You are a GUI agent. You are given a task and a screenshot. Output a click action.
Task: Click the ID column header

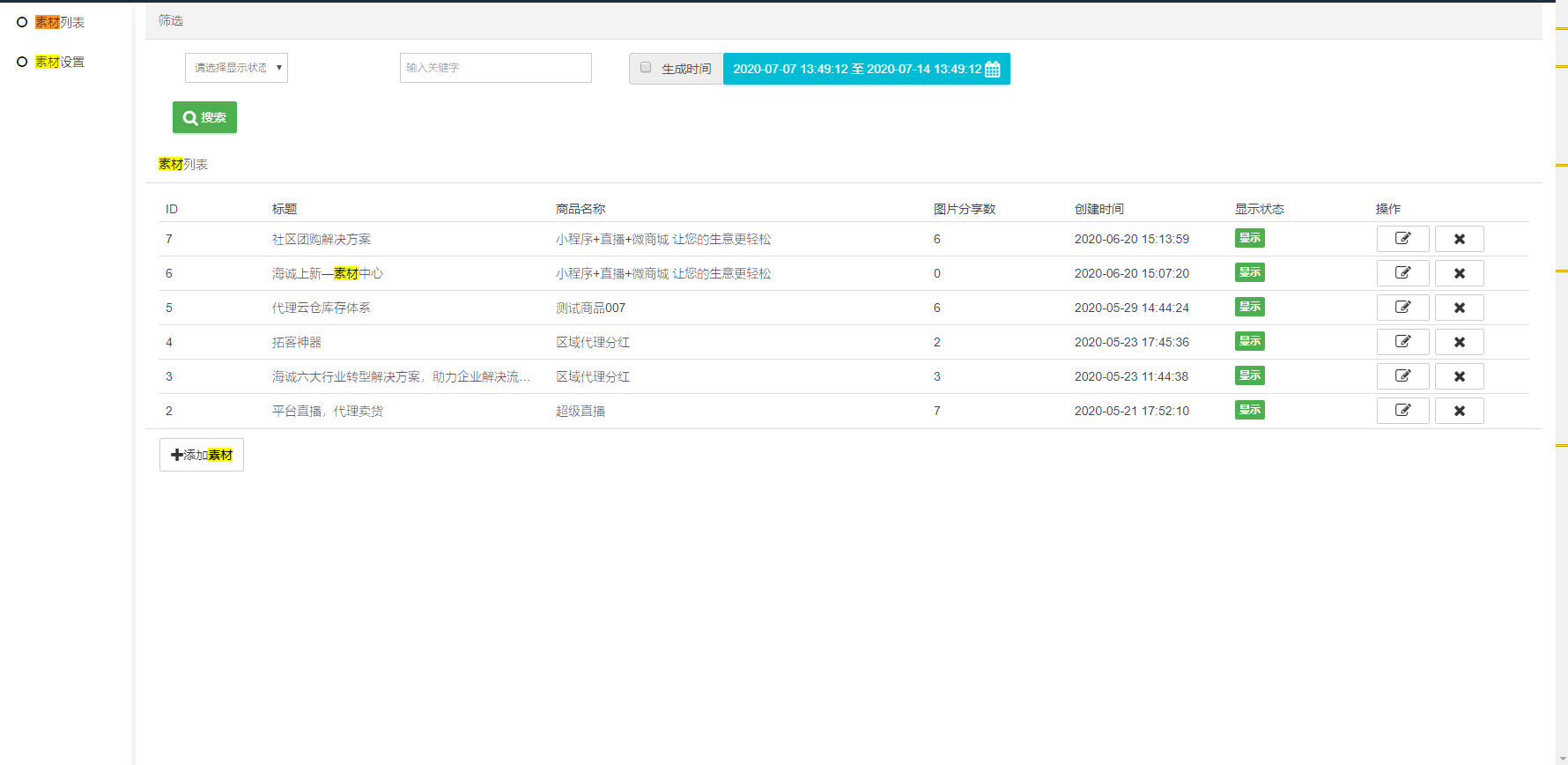(172, 209)
